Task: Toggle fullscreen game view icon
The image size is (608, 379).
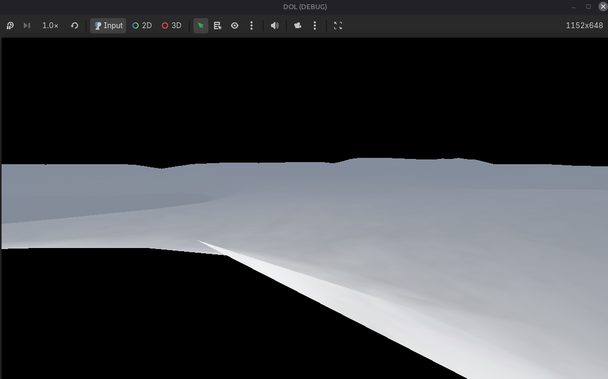Action: pyautogui.click(x=338, y=26)
